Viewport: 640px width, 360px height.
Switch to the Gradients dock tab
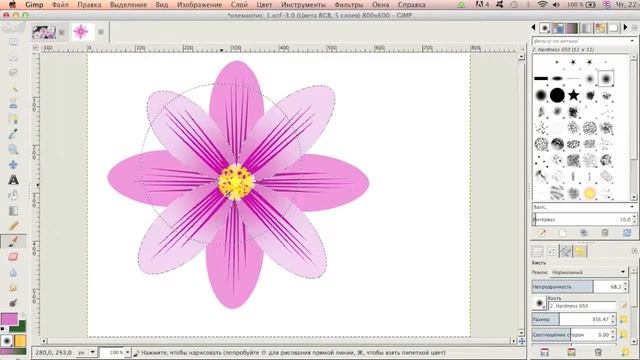pos(572,28)
